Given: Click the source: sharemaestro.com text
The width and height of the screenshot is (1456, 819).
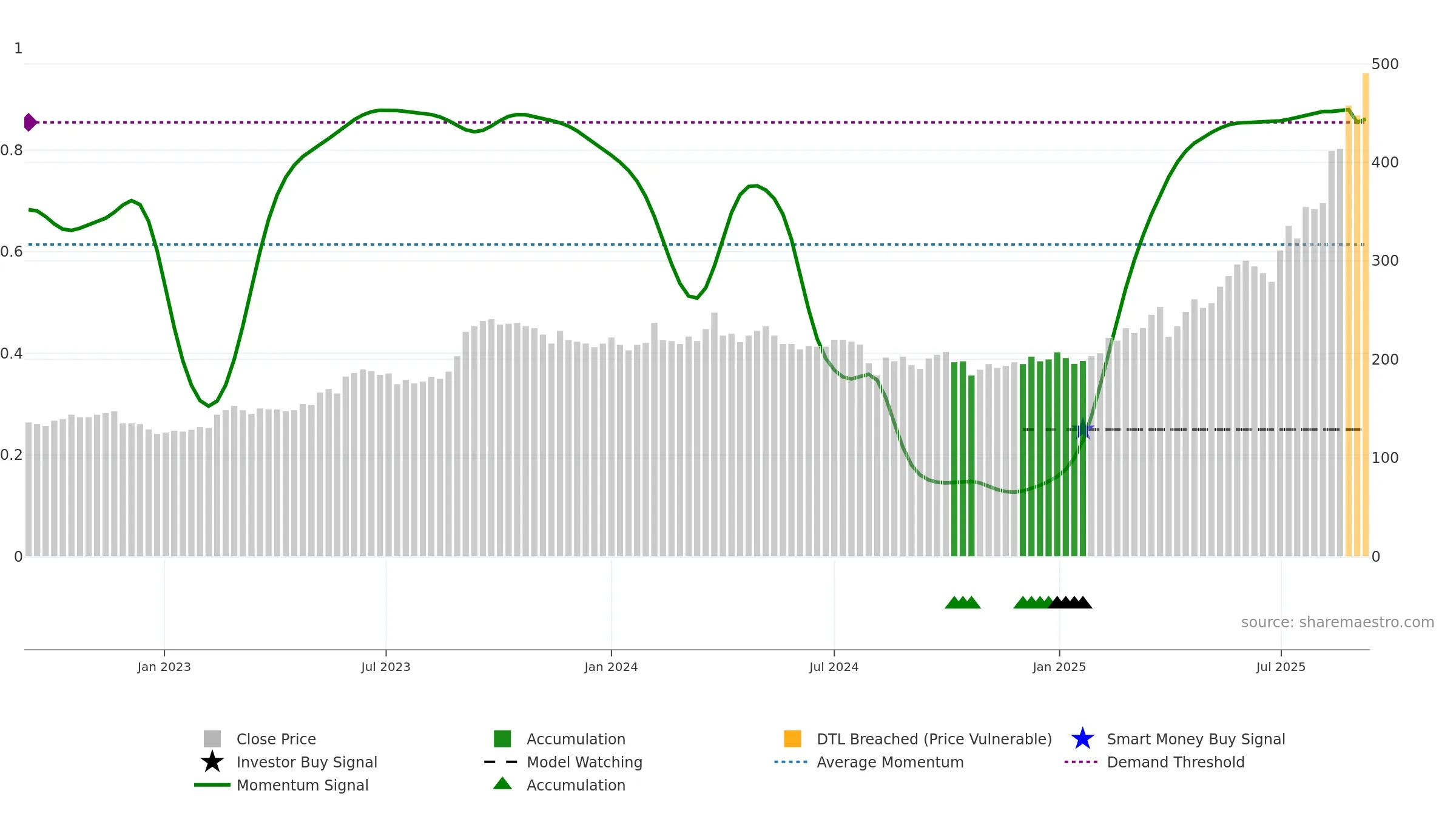Looking at the screenshot, I should tap(1338, 622).
